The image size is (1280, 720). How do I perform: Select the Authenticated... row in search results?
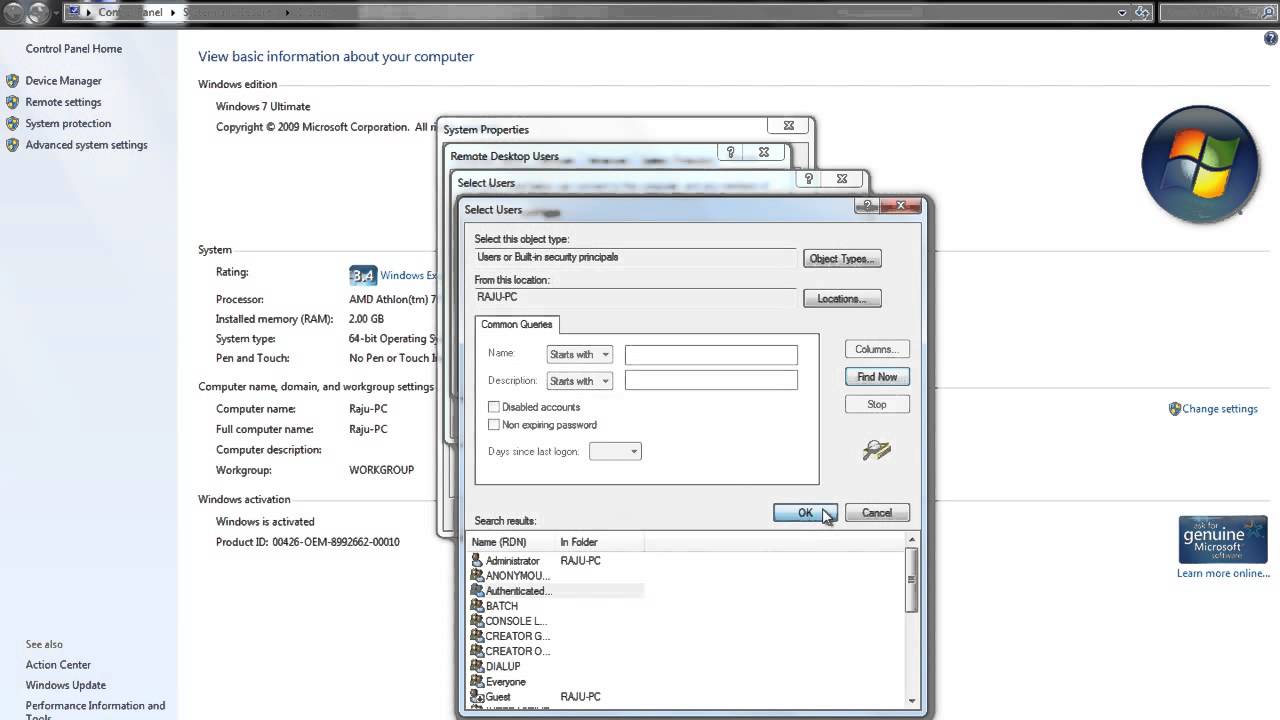point(557,591)
